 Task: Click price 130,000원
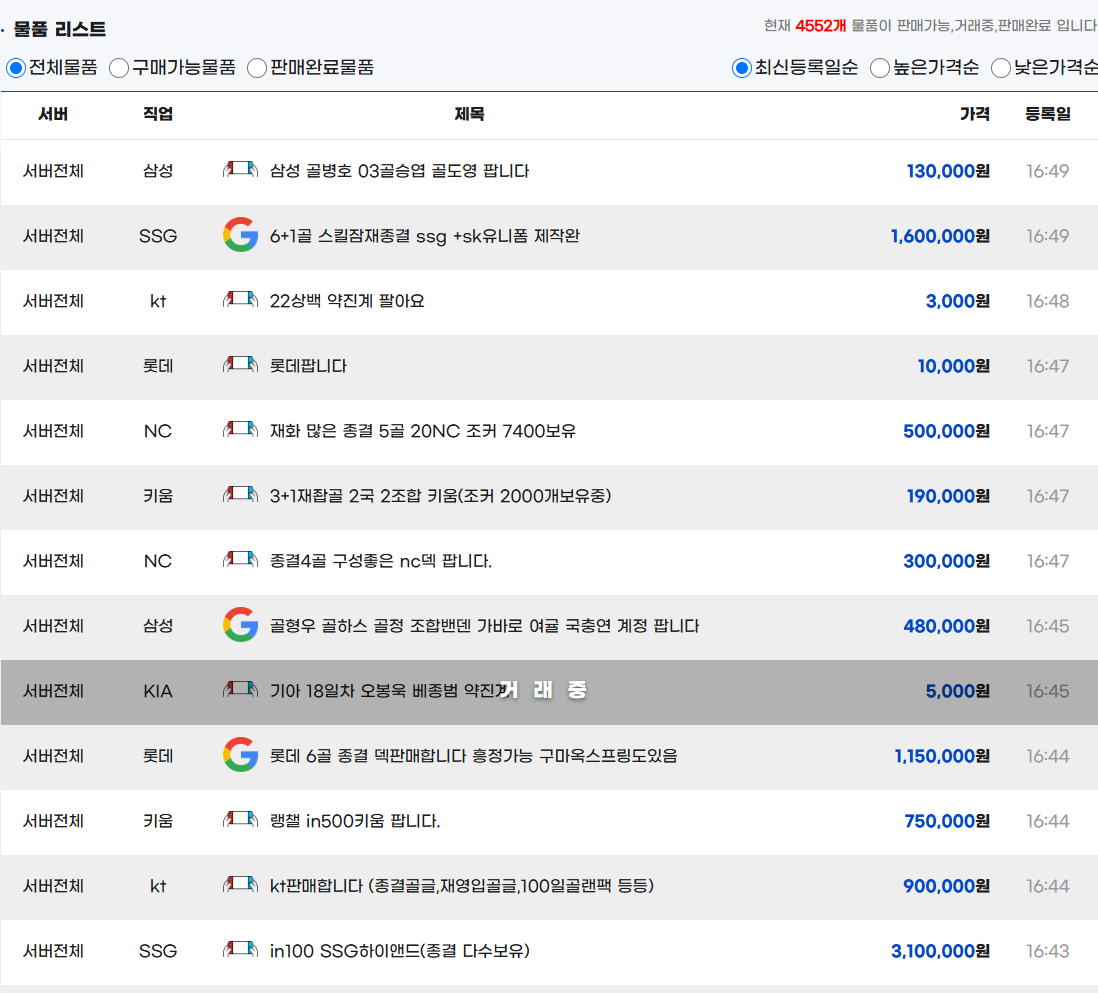tap(948, 171)
